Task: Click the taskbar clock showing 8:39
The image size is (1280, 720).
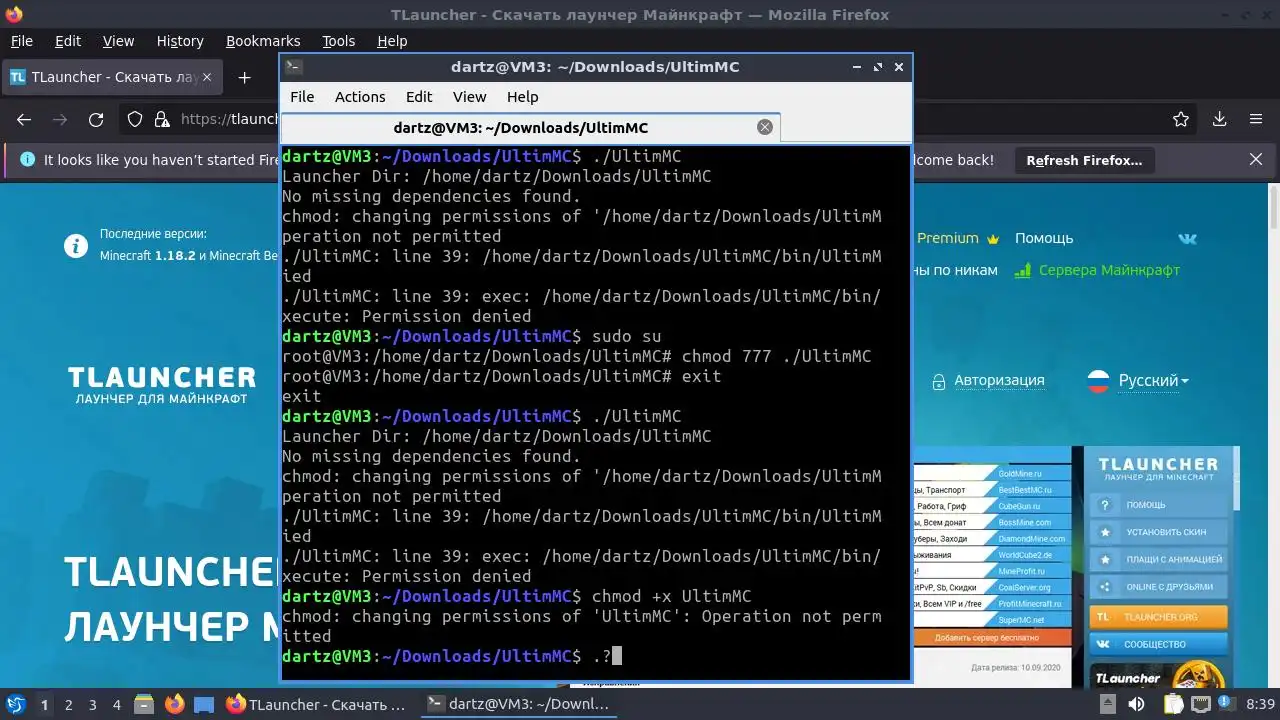Action: click(1260, 705)
